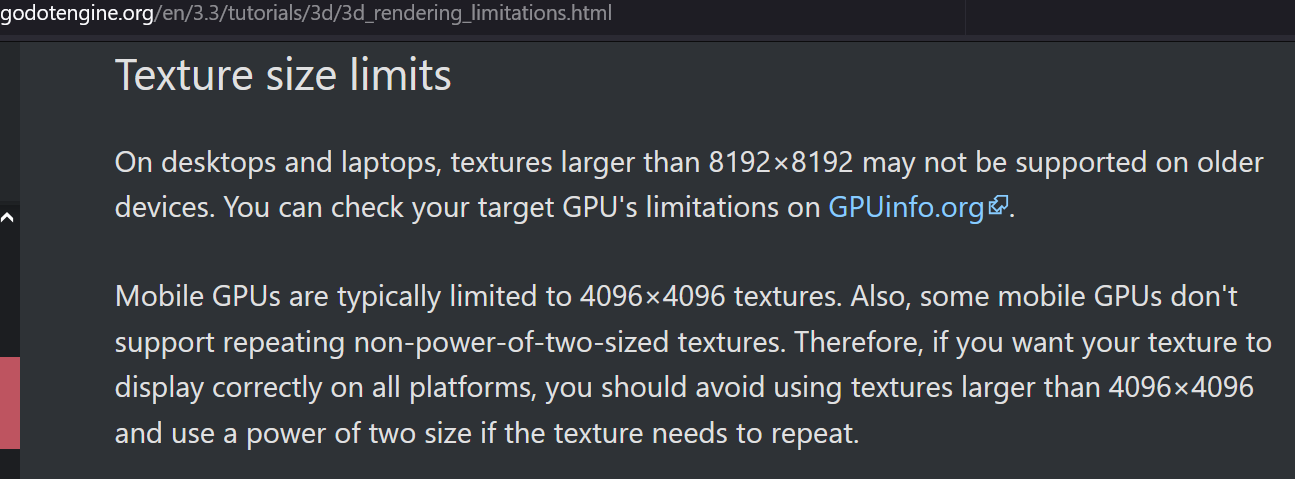Click the red sidebar block on the left edge
Screen dimensions: 1295x479
(9, 403)
